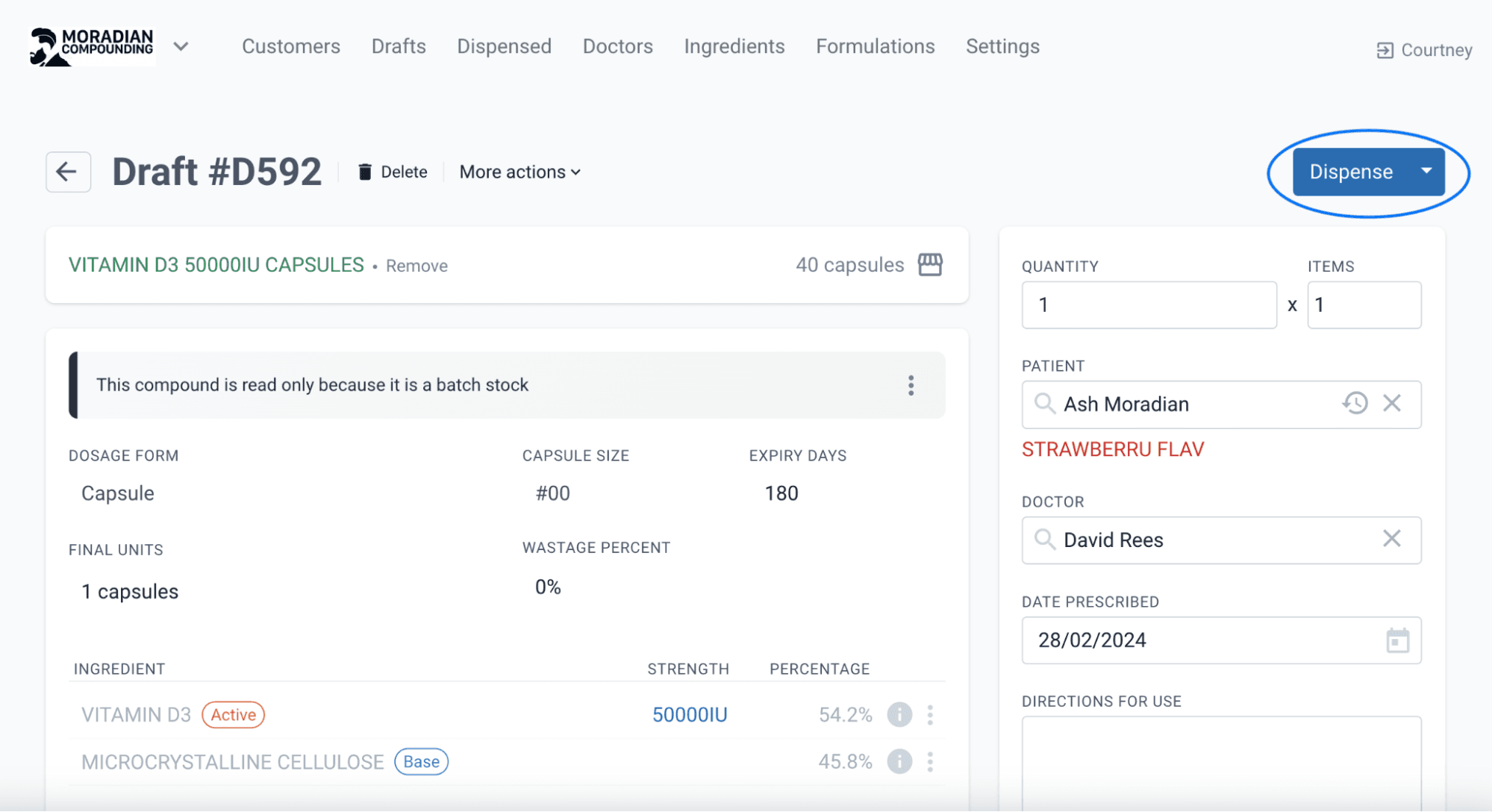This screenshot has width=1492, height=812.
Task: Click the Active badge on Vitamin D3
Action: (233, 715)
